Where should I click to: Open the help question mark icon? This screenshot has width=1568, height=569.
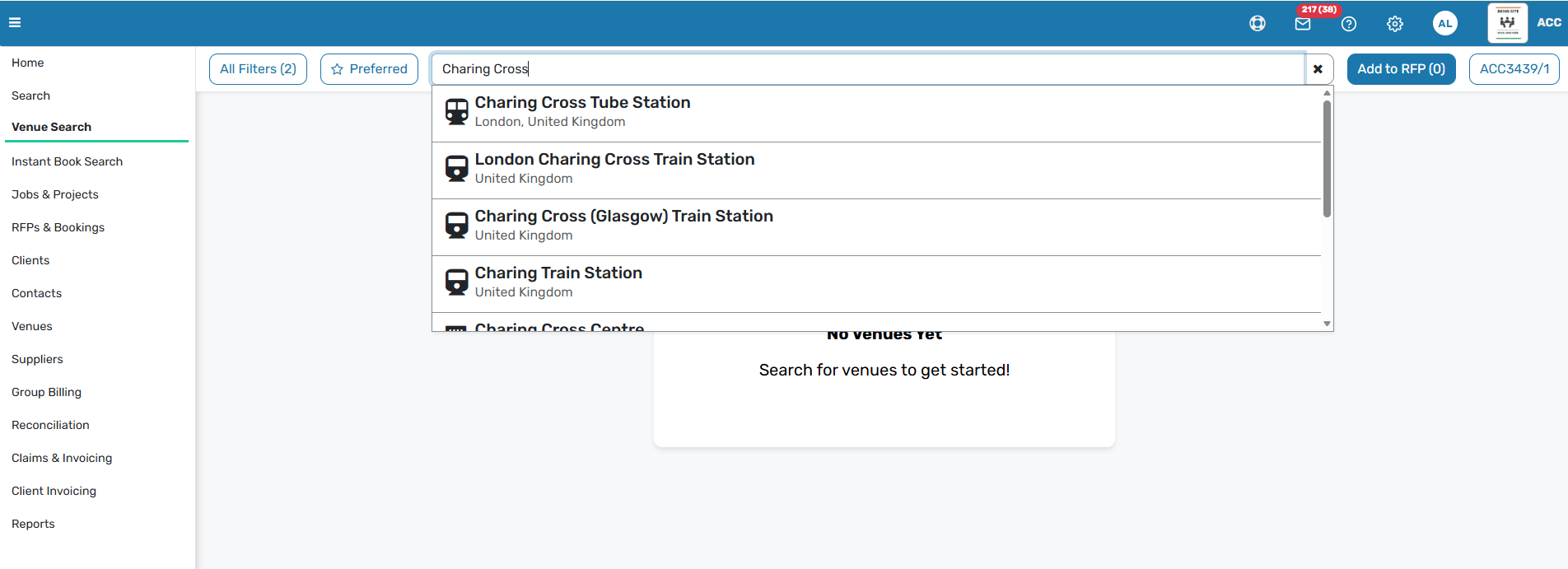tap(1349, 24)
